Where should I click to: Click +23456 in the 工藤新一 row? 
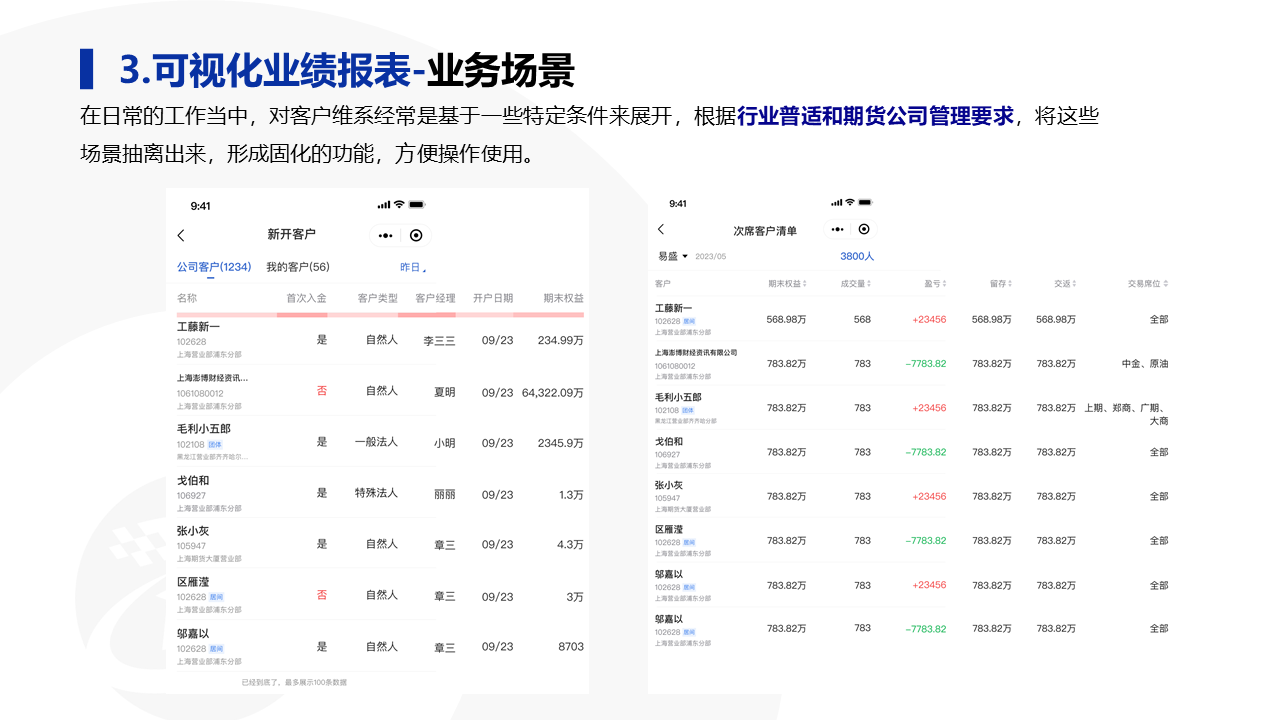click(929, 320)
